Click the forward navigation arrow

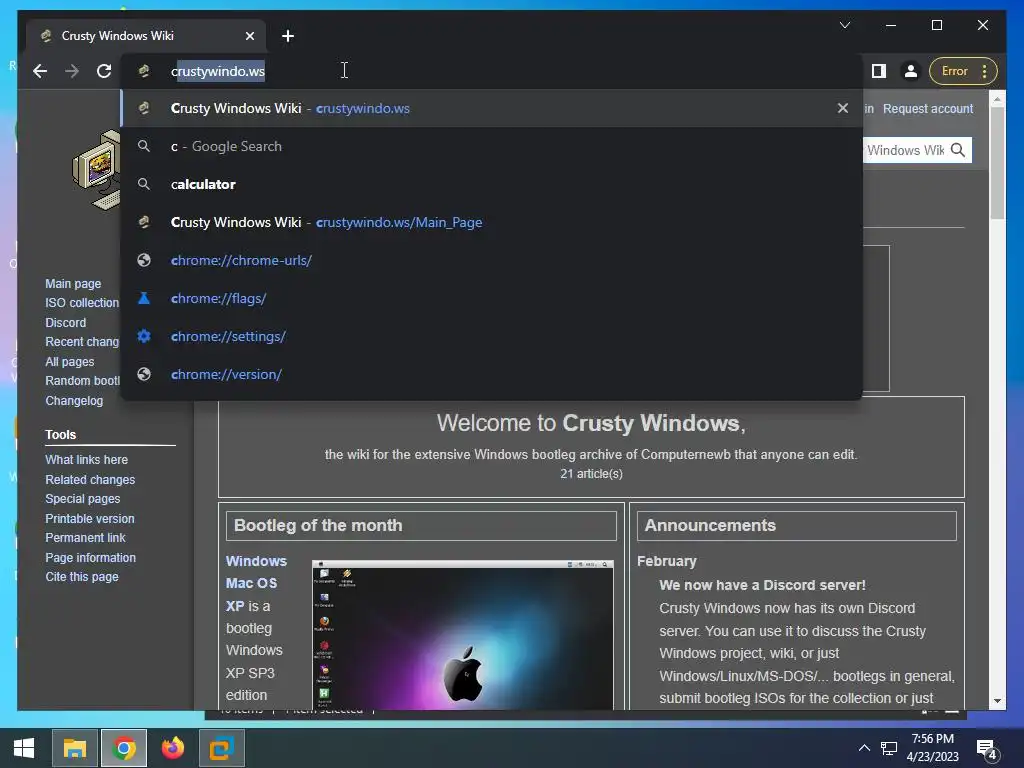click(72, 71)
